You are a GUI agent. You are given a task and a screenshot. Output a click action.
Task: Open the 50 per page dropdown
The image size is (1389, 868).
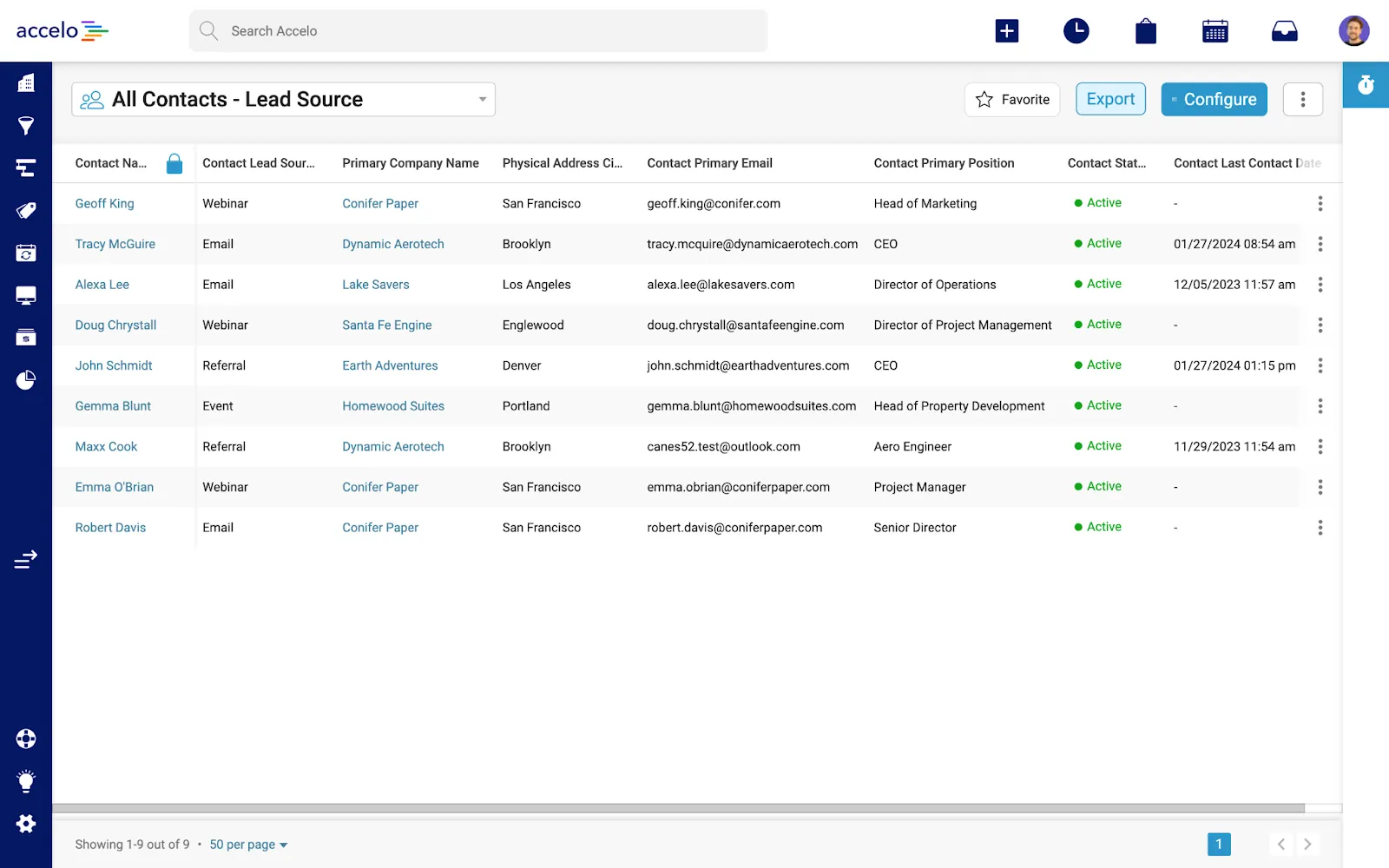[247, 844]
